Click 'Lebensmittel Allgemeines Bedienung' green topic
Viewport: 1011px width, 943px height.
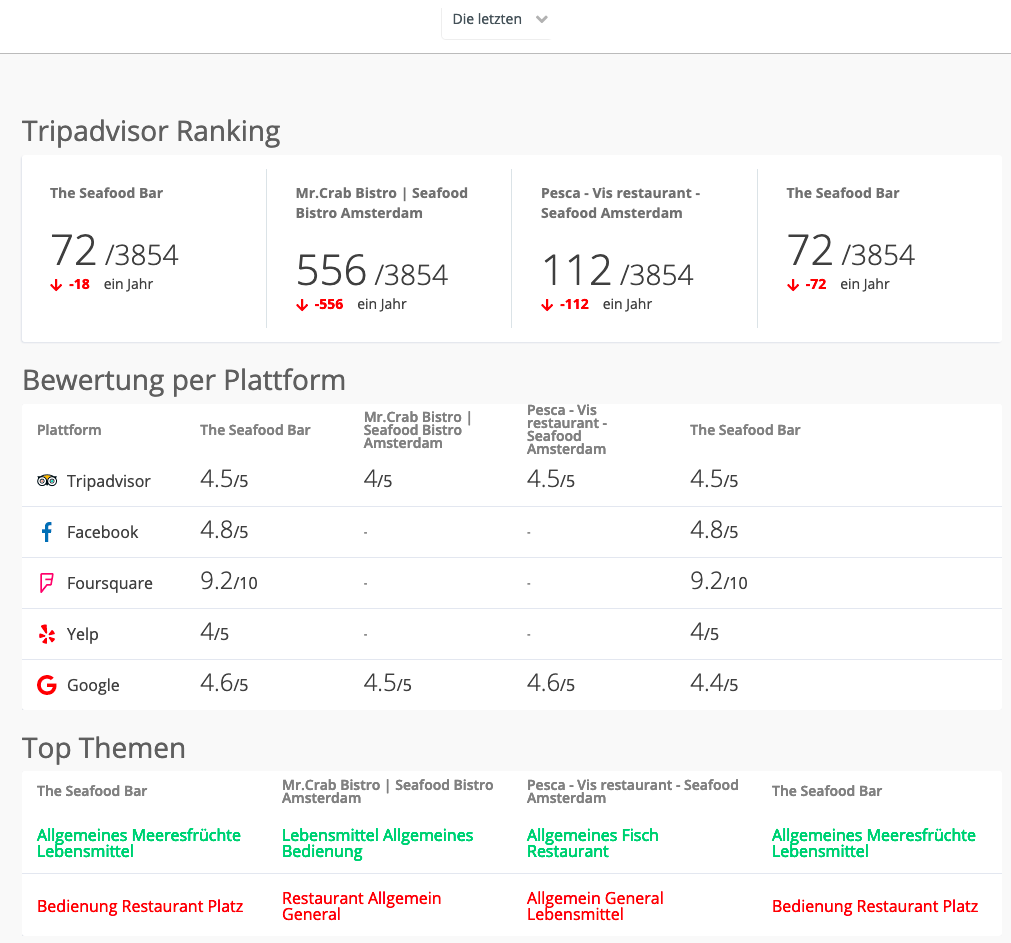coord(377,843)
